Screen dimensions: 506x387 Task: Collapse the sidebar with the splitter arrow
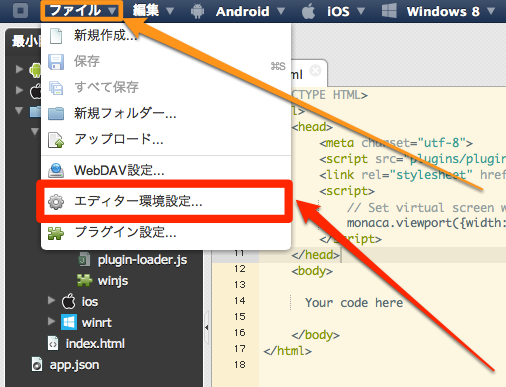207,327
